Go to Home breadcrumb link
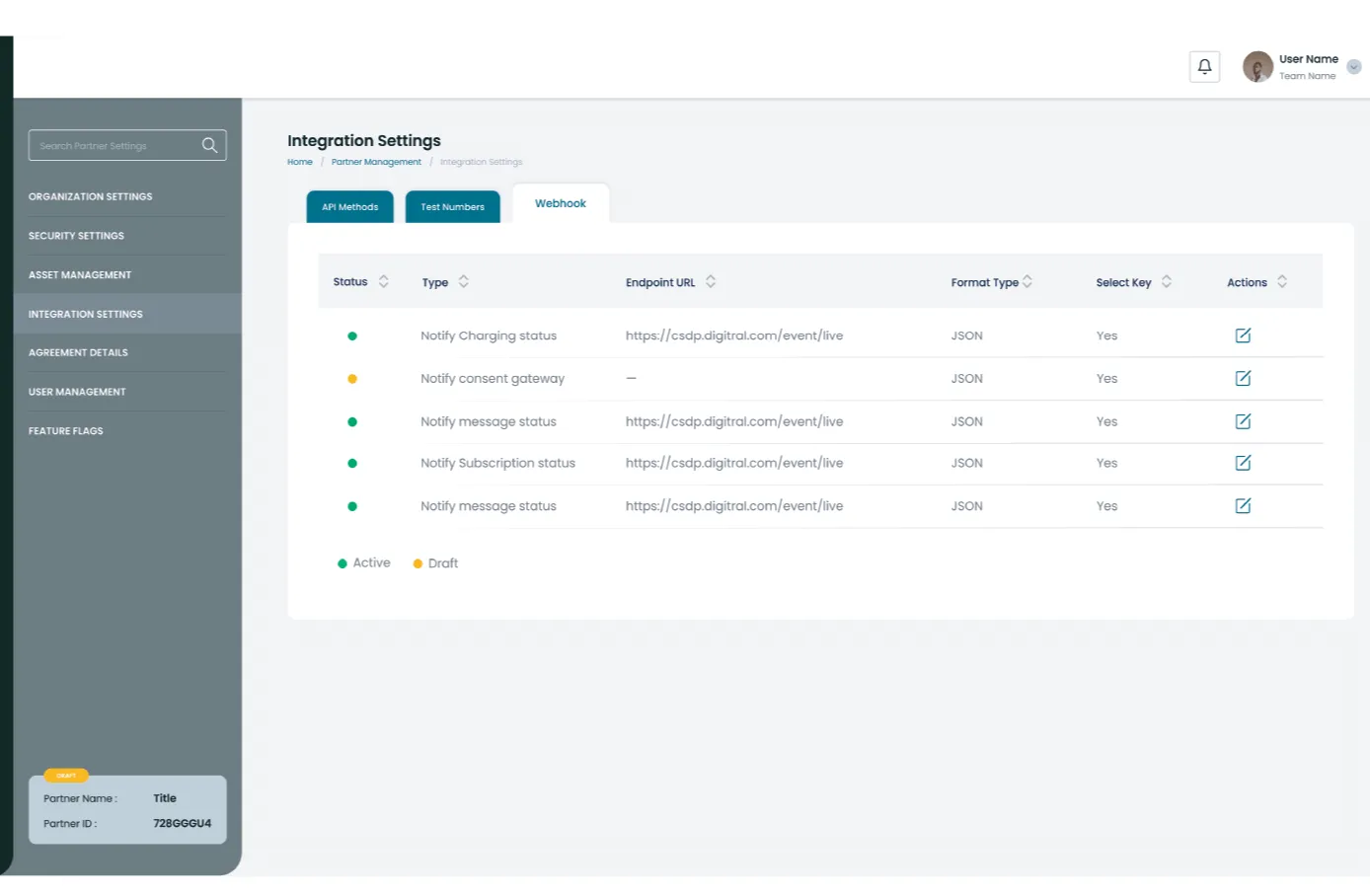This screenshot has width=1370, height=896. (x=300, y=162)
